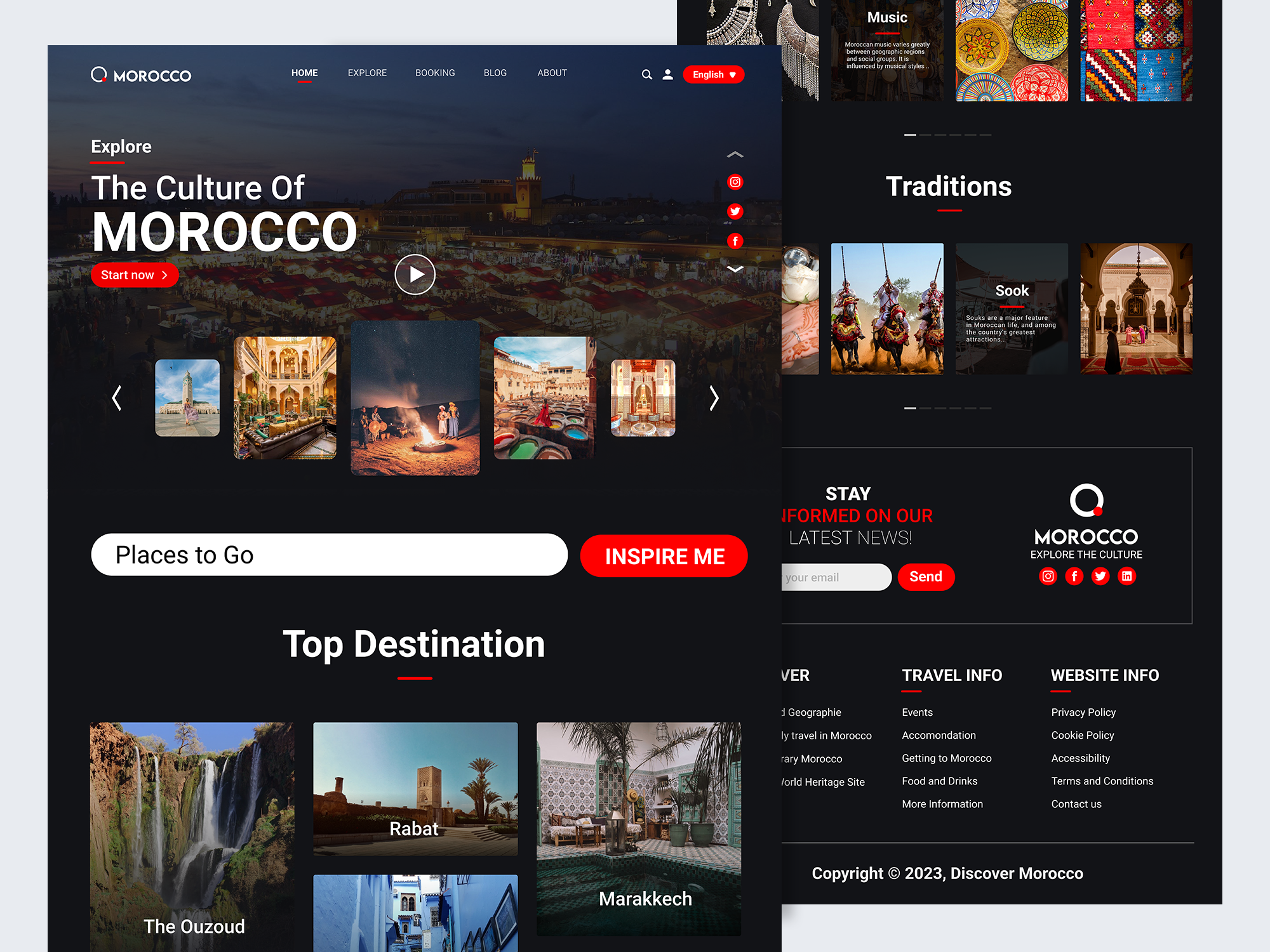Click the footer Instagram icon
This screenshot has width=1270, height=952.
tap(1048, 576)
